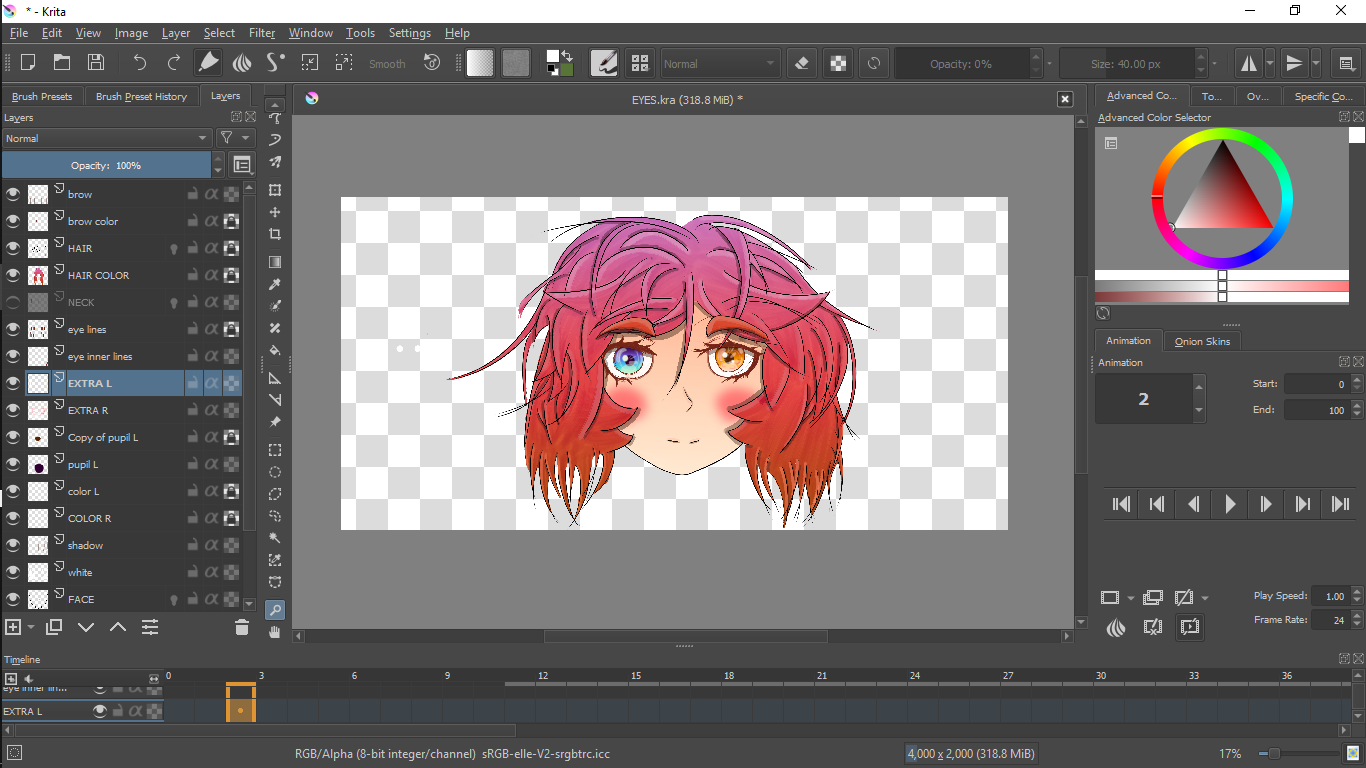This screenshot has width=1366, height=768.
Task: Hide the brow layer
Action: tap(13, 194)
